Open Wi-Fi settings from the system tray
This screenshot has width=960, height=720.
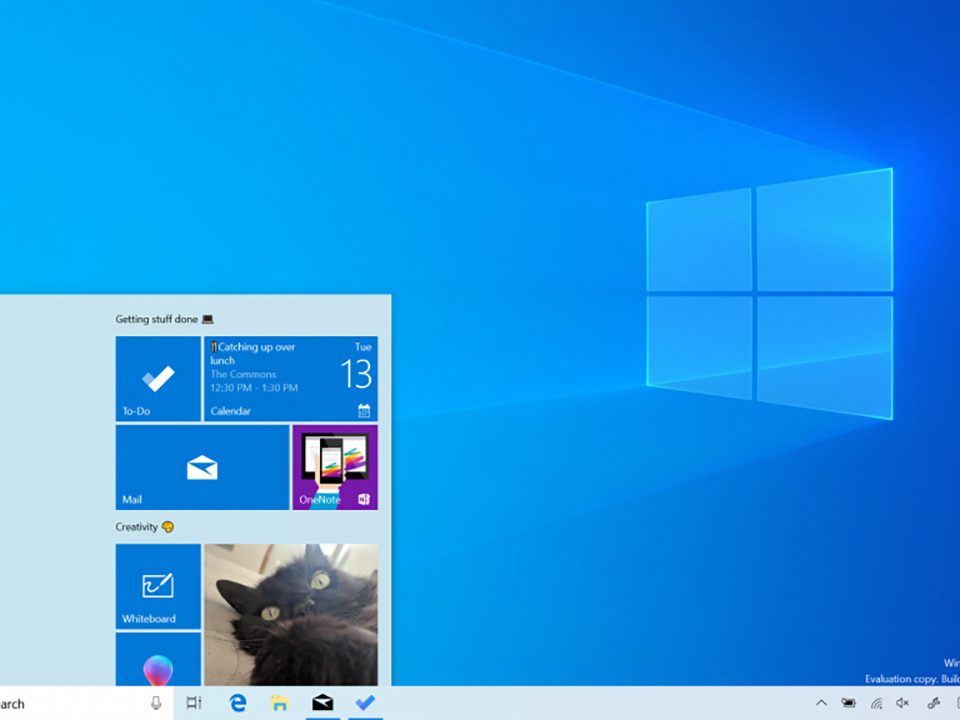click(x=876, y=703)
